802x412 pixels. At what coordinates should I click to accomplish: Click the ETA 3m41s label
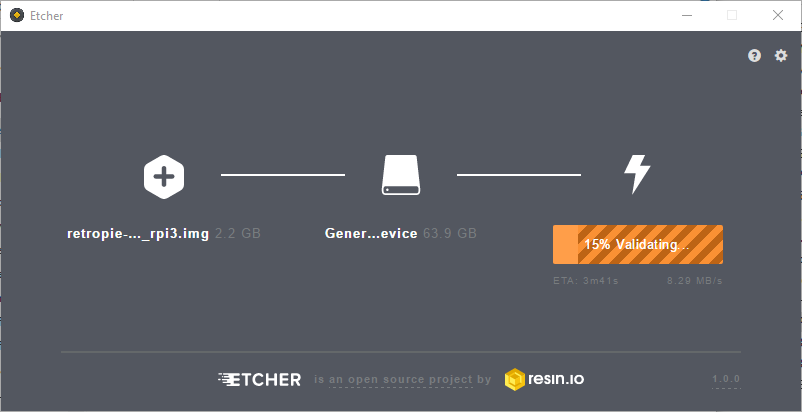586,281
